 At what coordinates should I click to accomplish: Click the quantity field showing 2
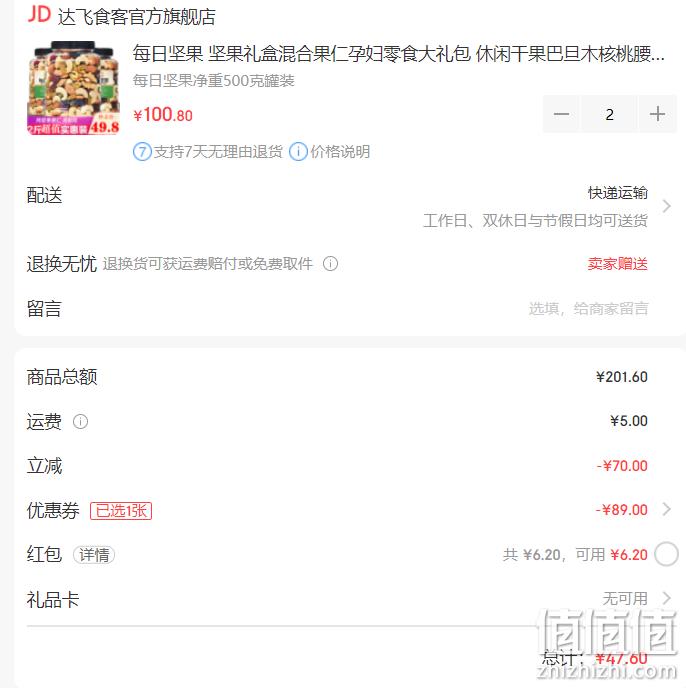click(x=609, y=114)
